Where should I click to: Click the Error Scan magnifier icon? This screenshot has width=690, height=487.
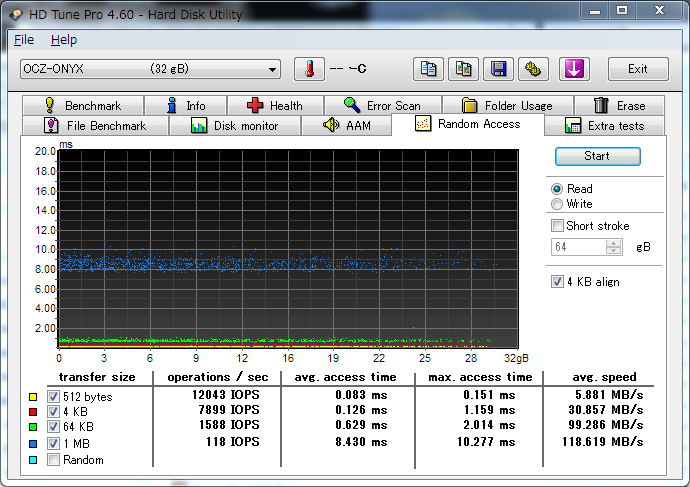[x=352, y=105]
